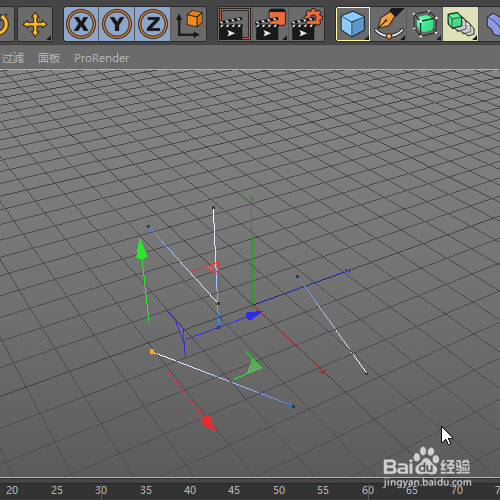Click the green plane triangle handle
This screenshot has height=500, width=500.
tap(254, 367)
